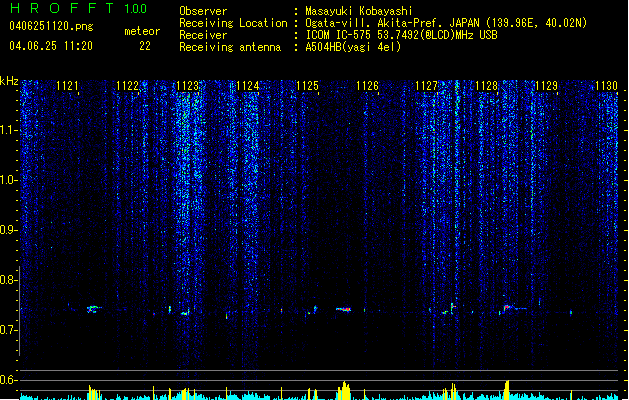Click the meteor label
This screenshot has height=400, width=629.
[142, 31]
